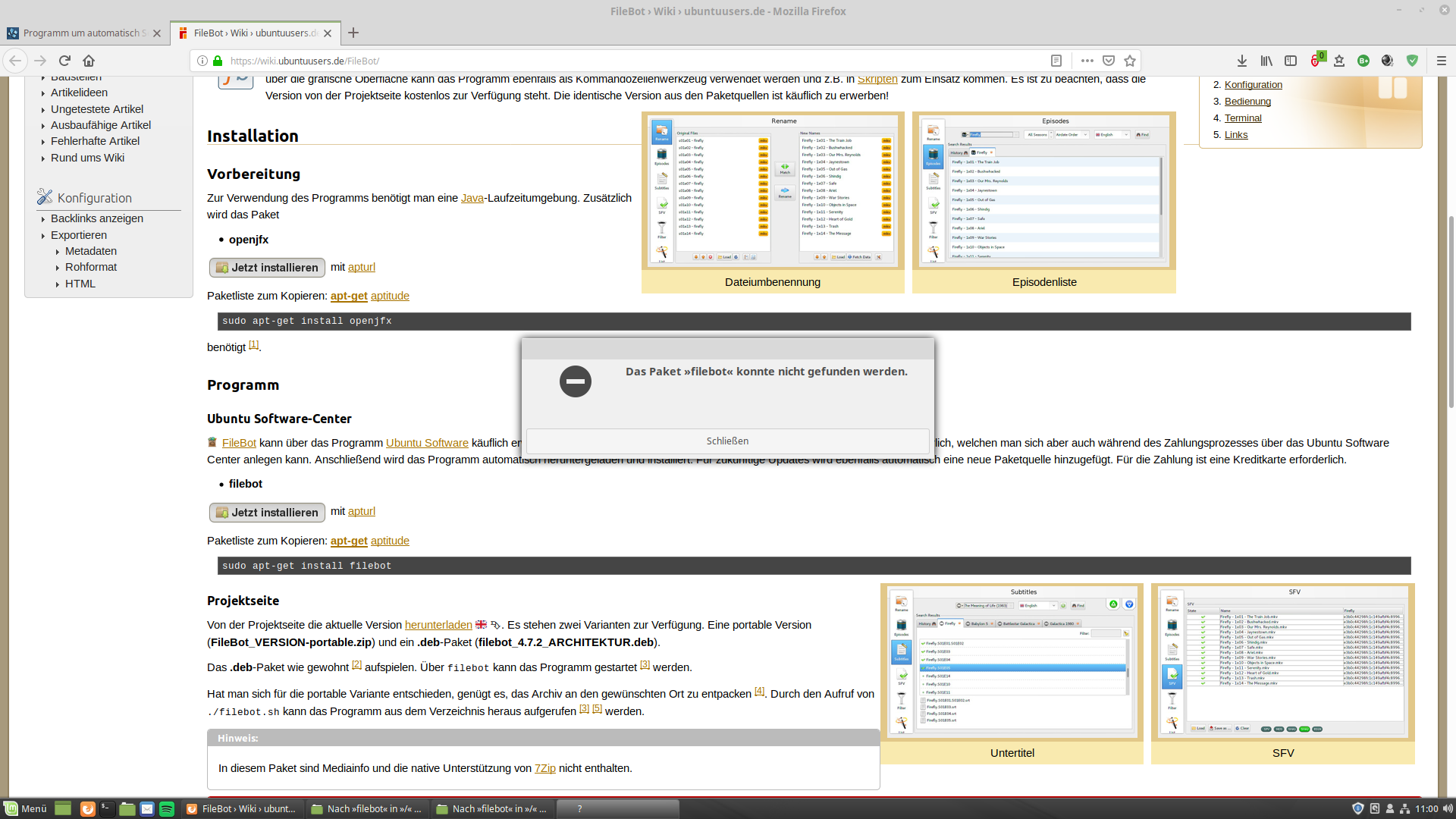Open the apturl link next to openjfx install
Image resolution: width=1456 pixels, height=819 pixels.
362,267
